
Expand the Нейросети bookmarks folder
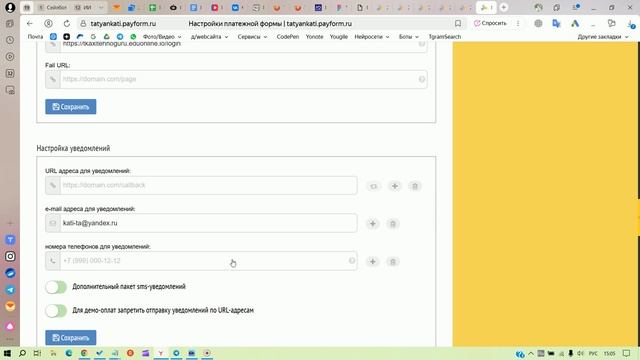click(372, 37)
